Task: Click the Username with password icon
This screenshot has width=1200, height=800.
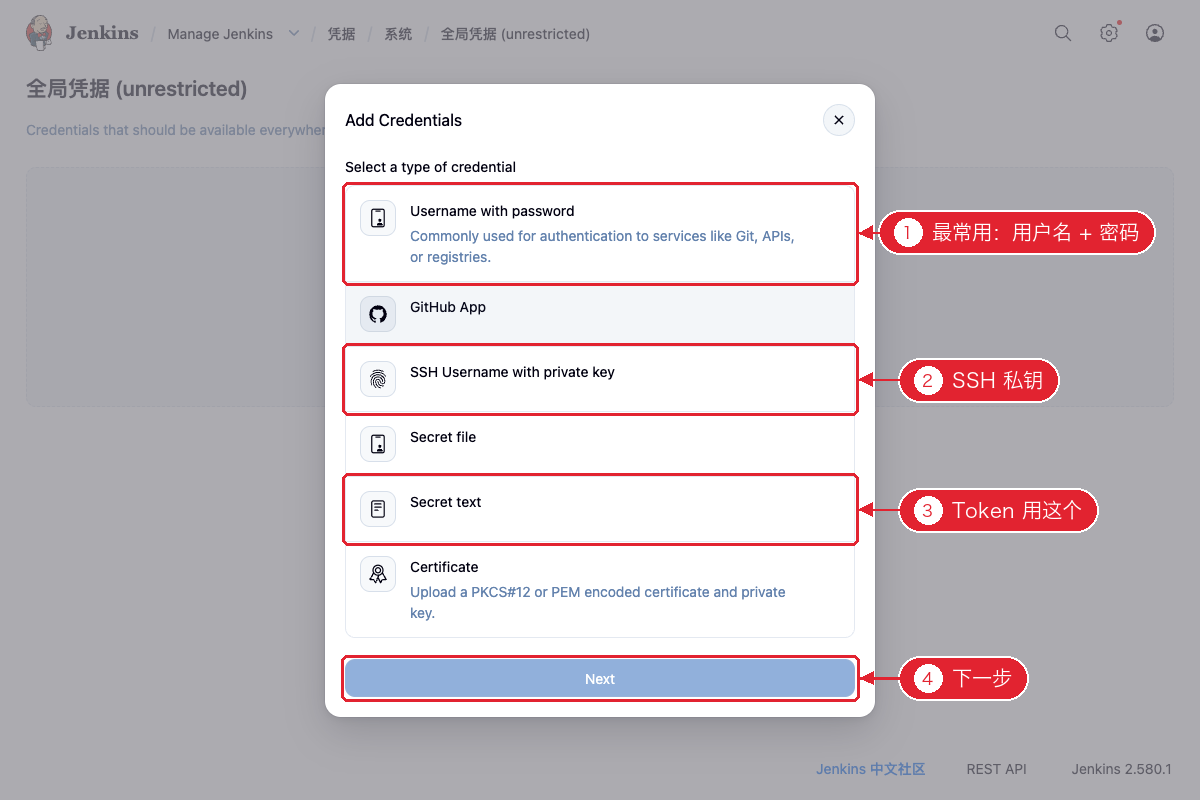Action: click(x=378, y=219)
